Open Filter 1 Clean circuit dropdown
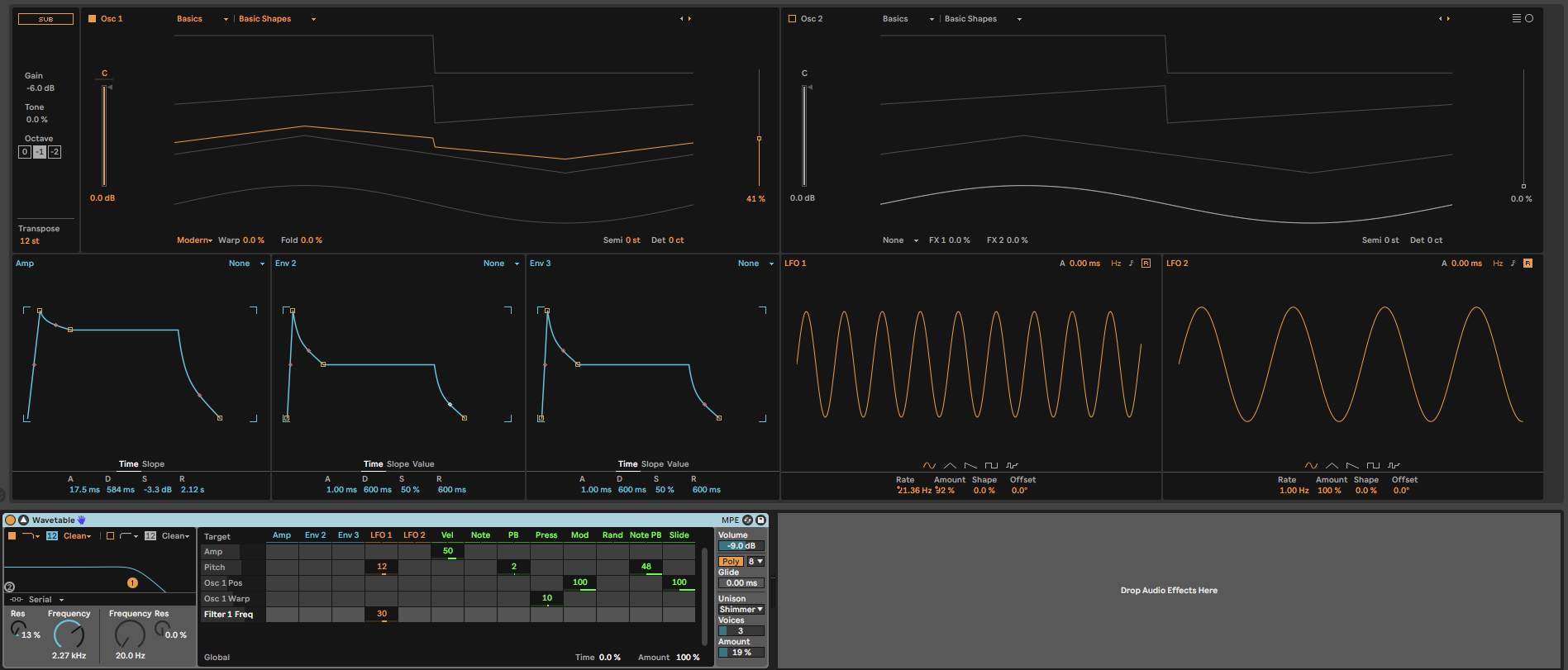The height and width of the screenshot is (670, 1568). coord(78,535)
